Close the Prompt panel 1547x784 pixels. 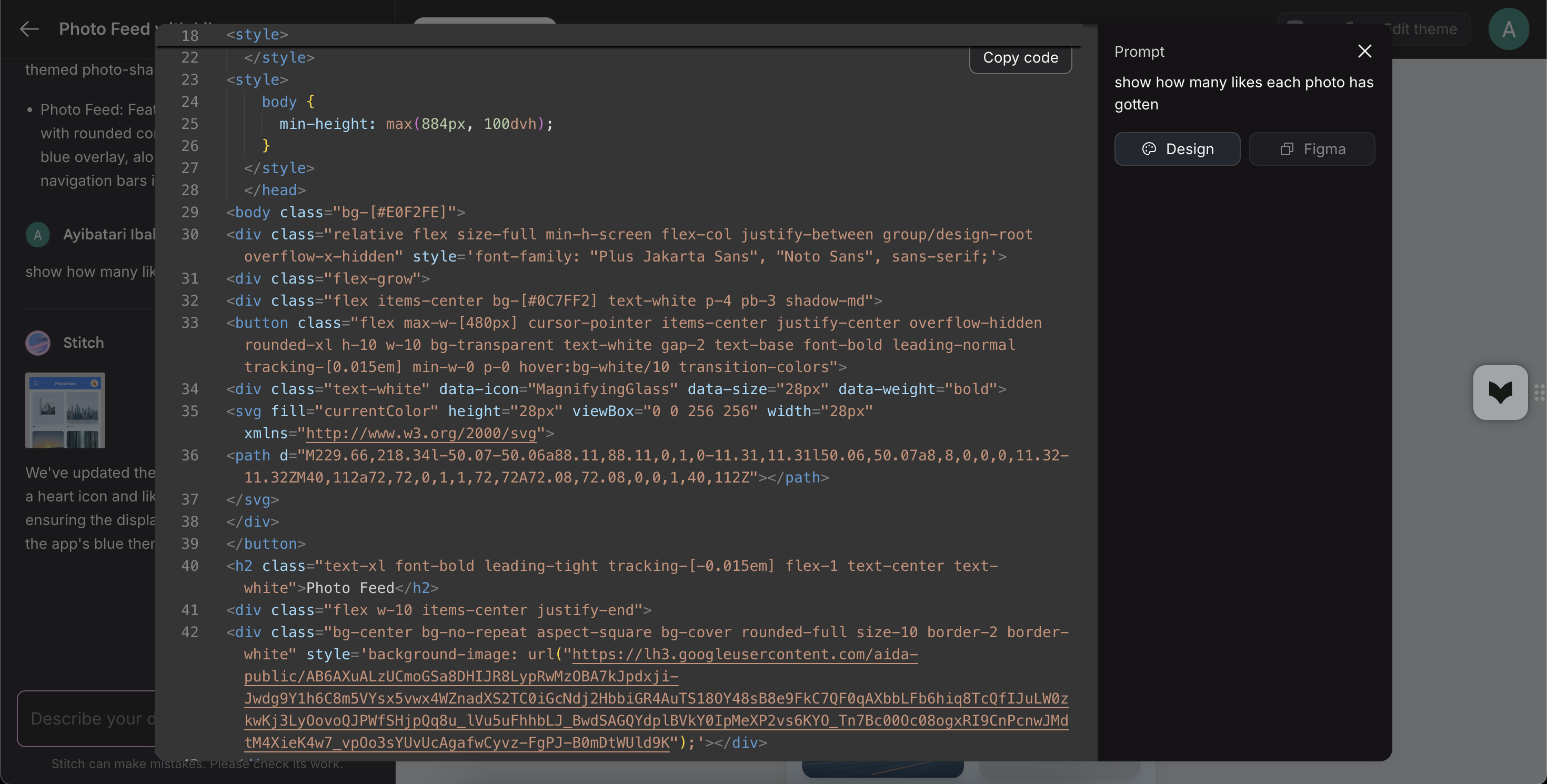(1364, 51)
